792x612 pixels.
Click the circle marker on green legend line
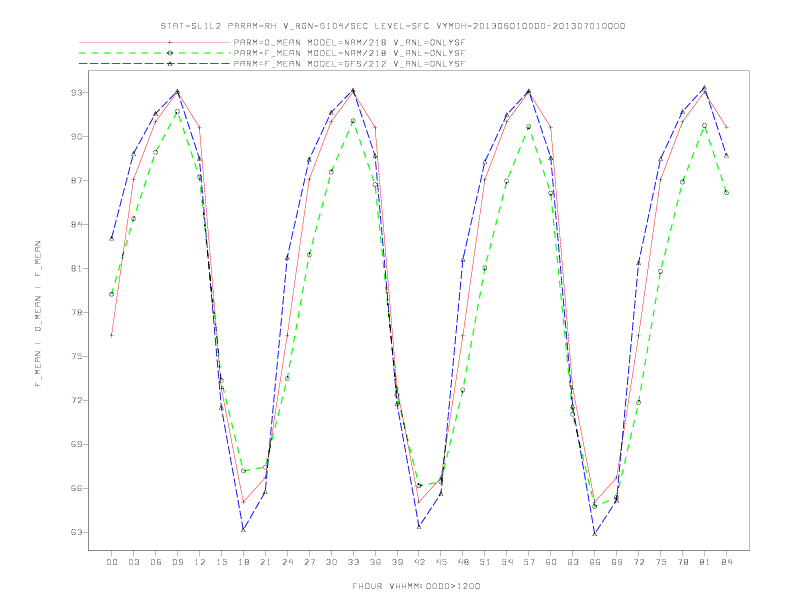(170, 53)
